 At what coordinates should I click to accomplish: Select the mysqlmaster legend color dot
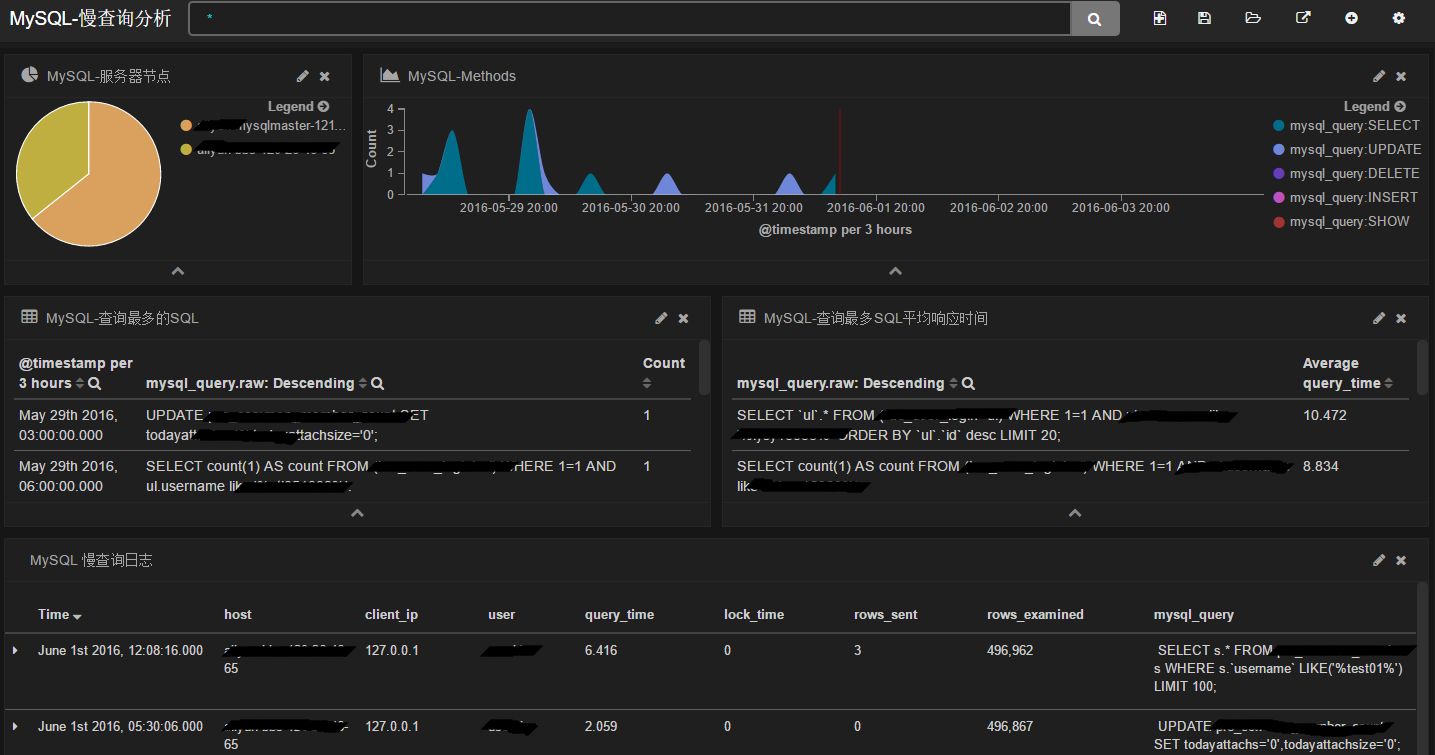[186, 126]
